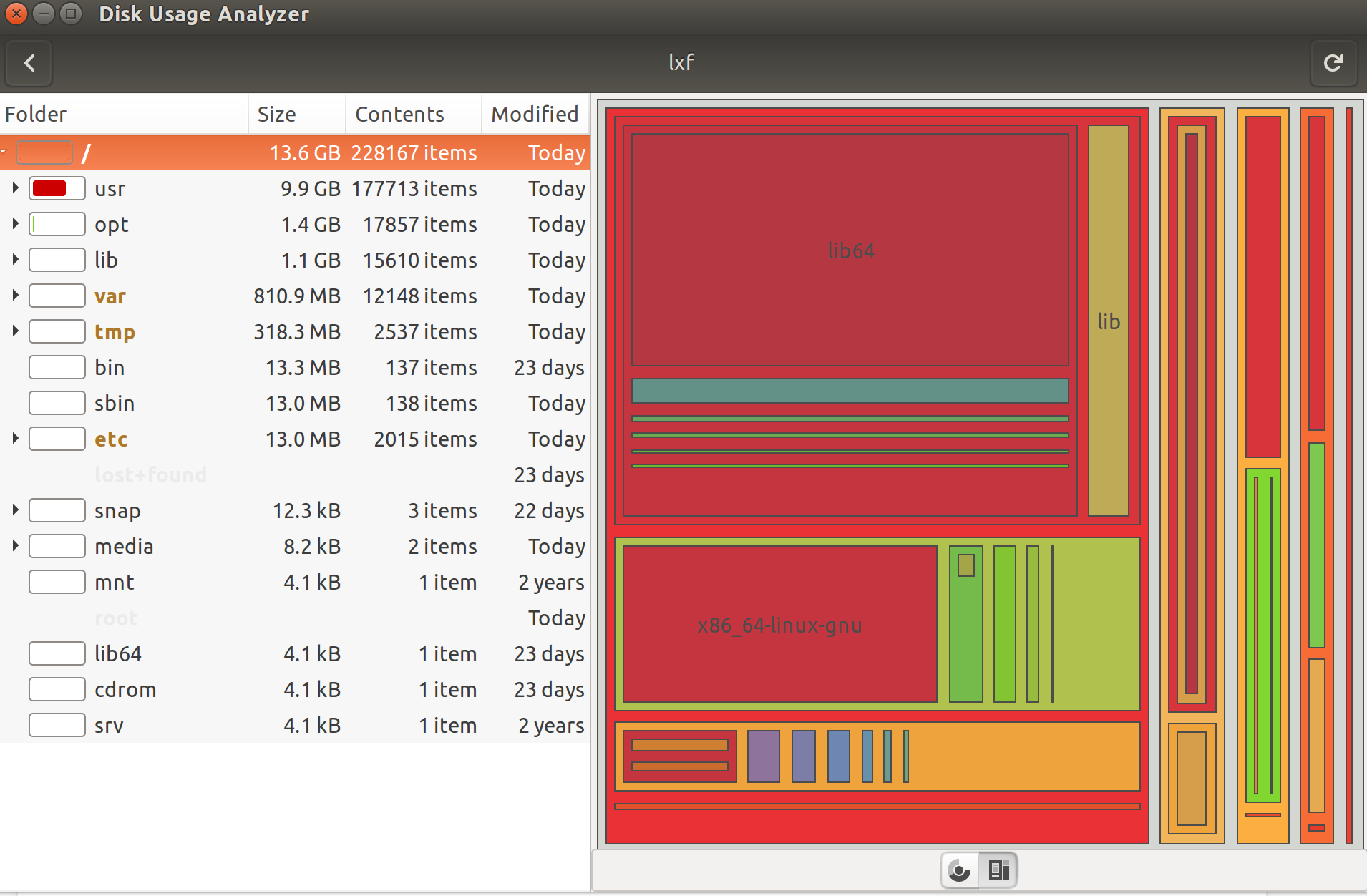
Task: Select the teal bar in the treemap
Action: tap(850, 391)
